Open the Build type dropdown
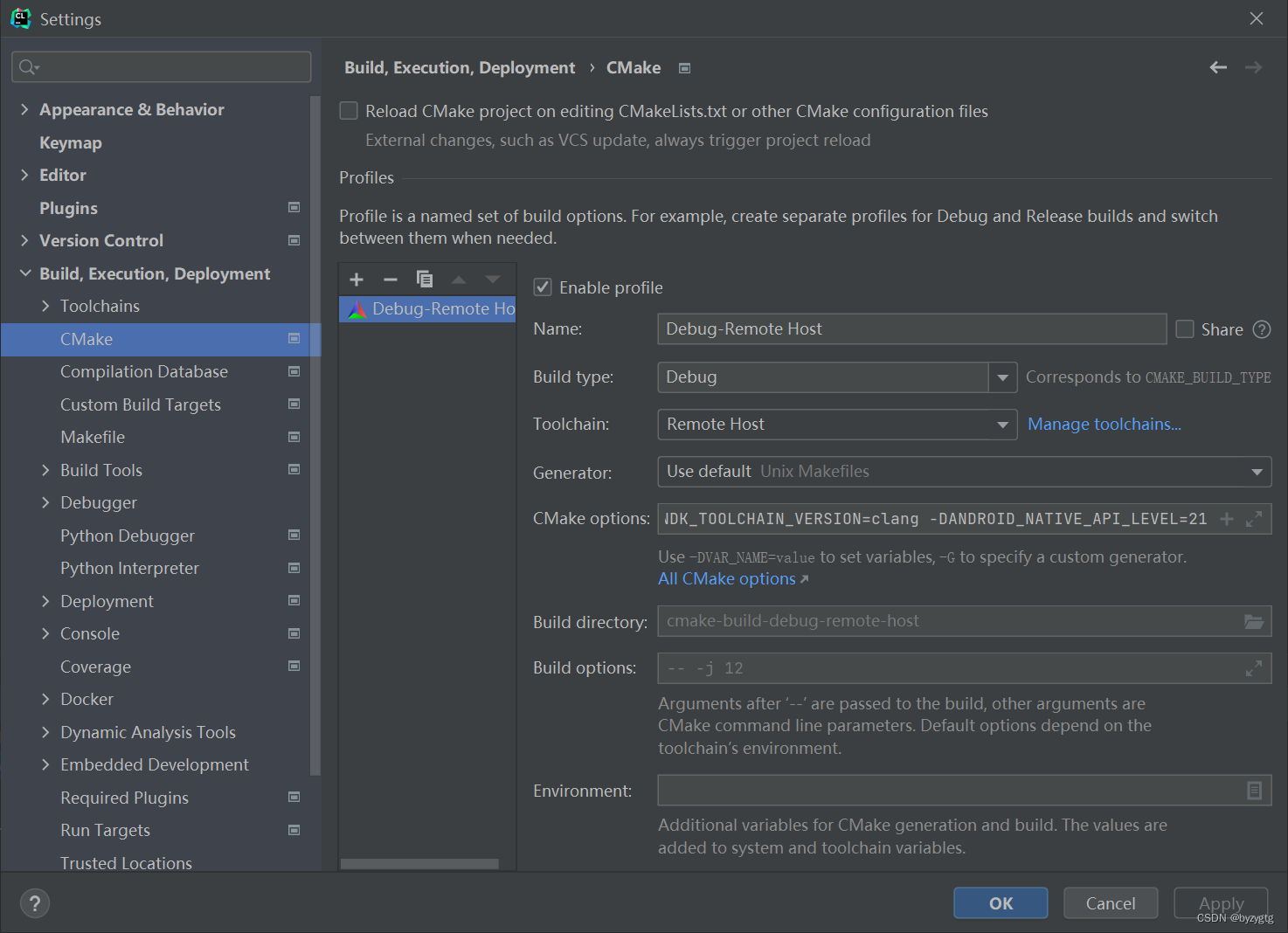This screenshot has height=933, width=1288. (x=1003, y=377)
